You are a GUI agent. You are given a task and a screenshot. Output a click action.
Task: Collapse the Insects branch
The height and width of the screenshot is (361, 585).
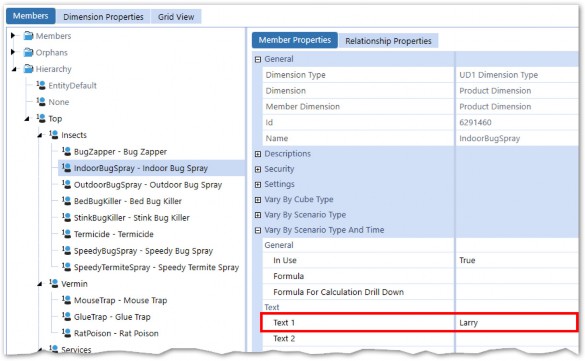click(x=40, y=135)
